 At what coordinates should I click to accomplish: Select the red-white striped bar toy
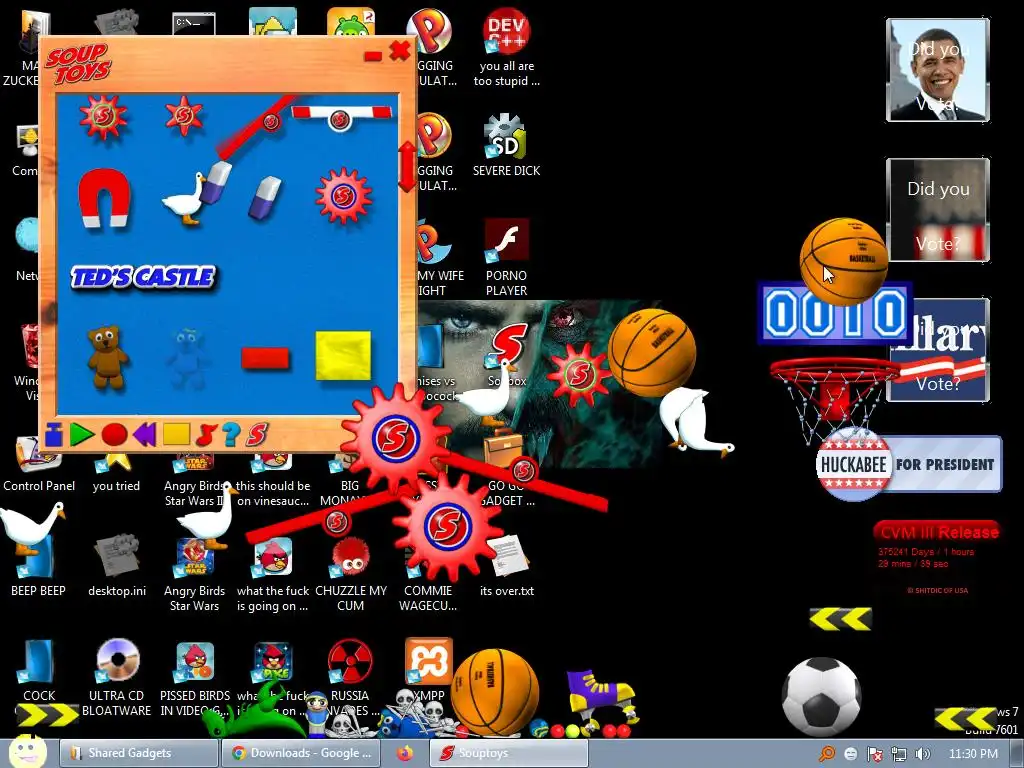(x=341, y=116)
